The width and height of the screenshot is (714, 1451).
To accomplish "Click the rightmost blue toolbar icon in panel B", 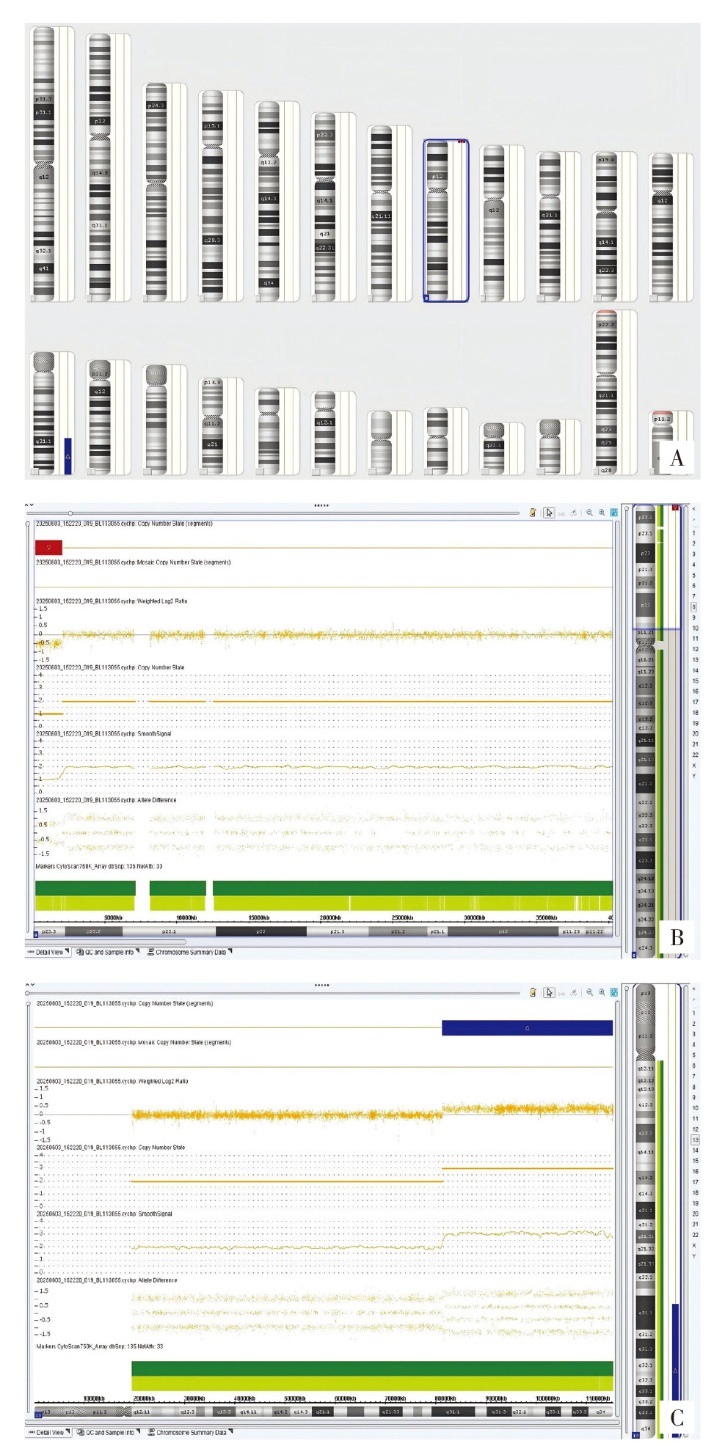I will click(614, 513).
